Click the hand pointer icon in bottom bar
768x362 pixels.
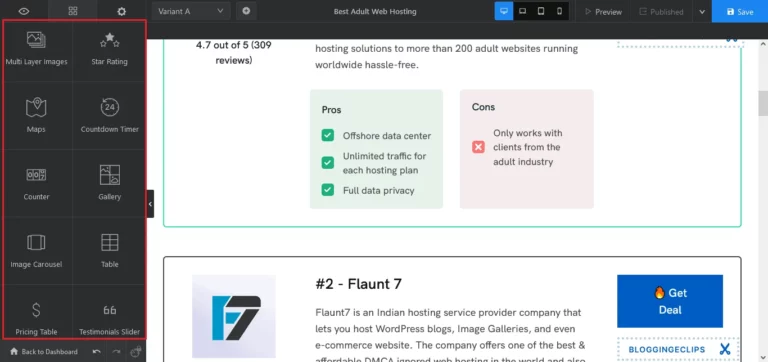[x=136, y=351]
